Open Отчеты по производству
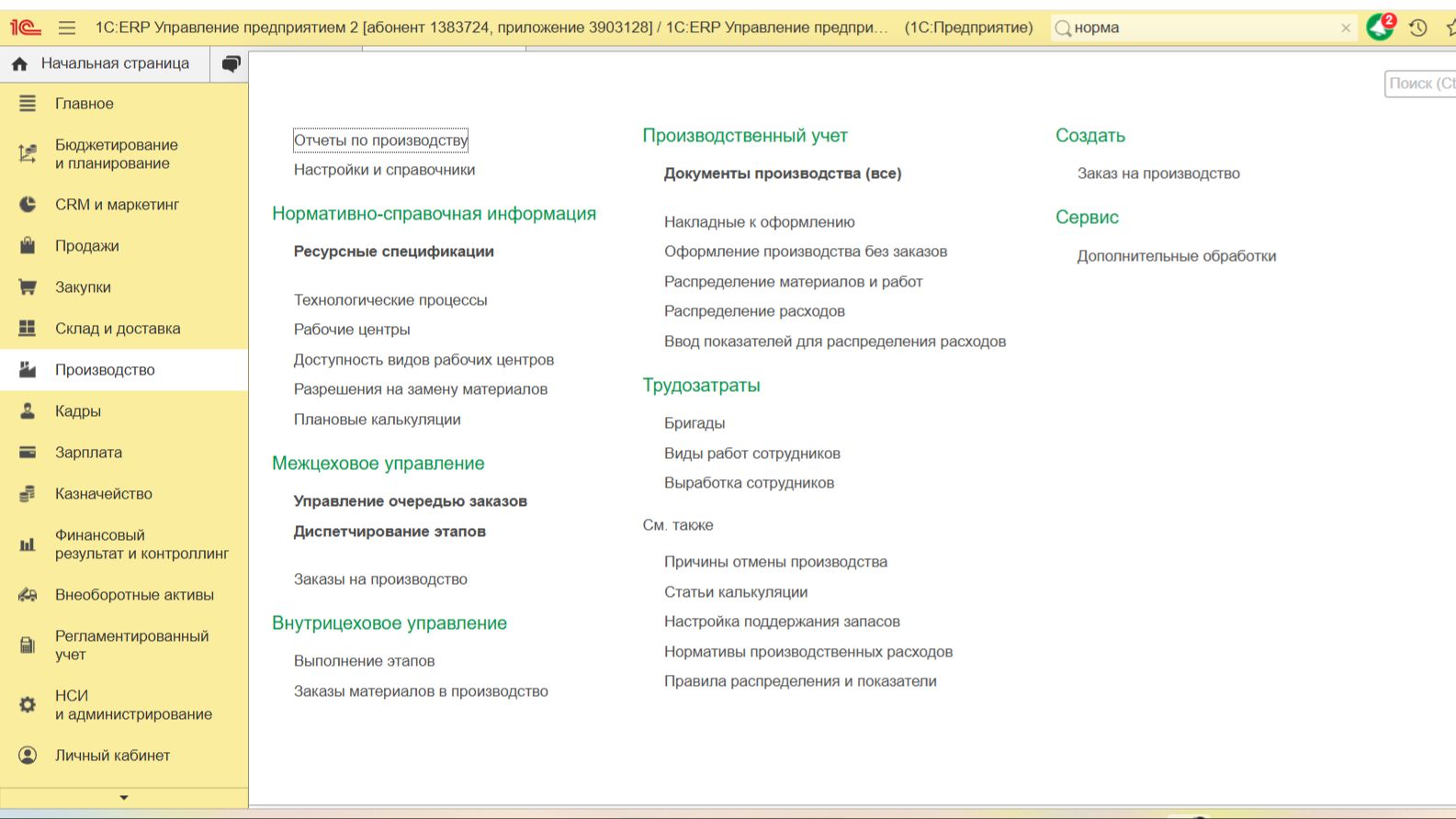Viewport: 1456px width, 819px height. 381,140
